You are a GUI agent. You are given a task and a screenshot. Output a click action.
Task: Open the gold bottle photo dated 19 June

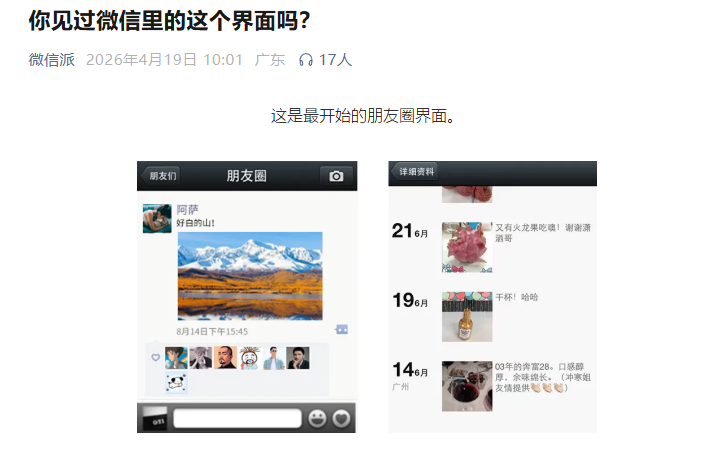coord(467,316)
